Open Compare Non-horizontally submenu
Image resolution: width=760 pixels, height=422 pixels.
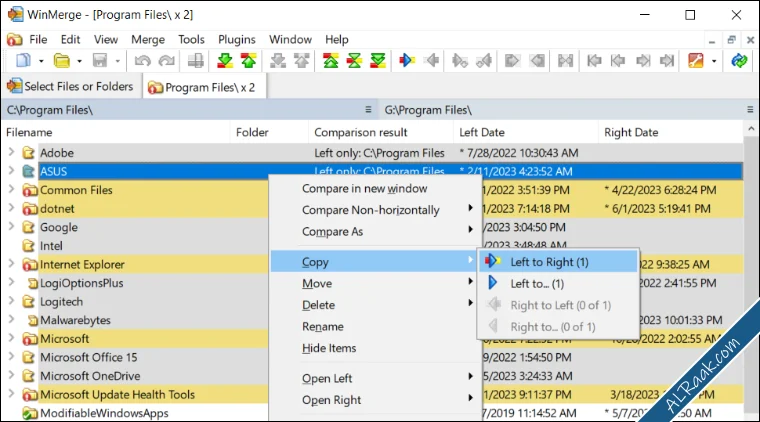[x=373, y=210]
